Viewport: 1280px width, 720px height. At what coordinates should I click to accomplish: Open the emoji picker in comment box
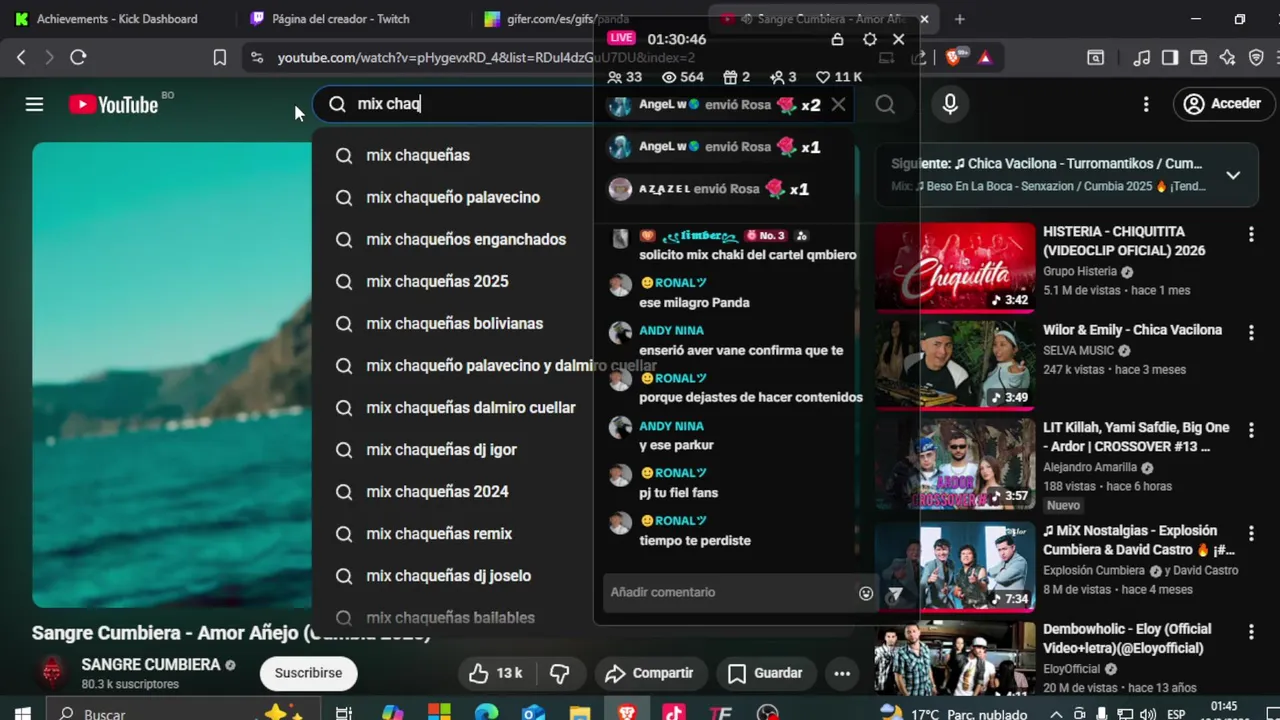(866, 593)
